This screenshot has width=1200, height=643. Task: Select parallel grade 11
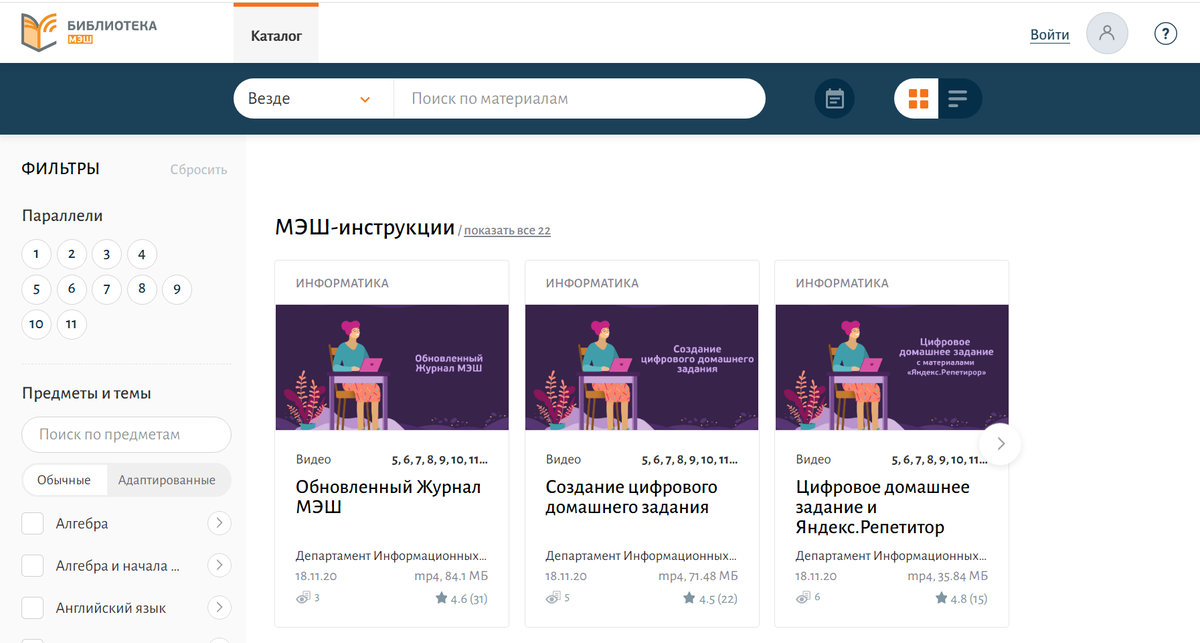pos(72,324)
